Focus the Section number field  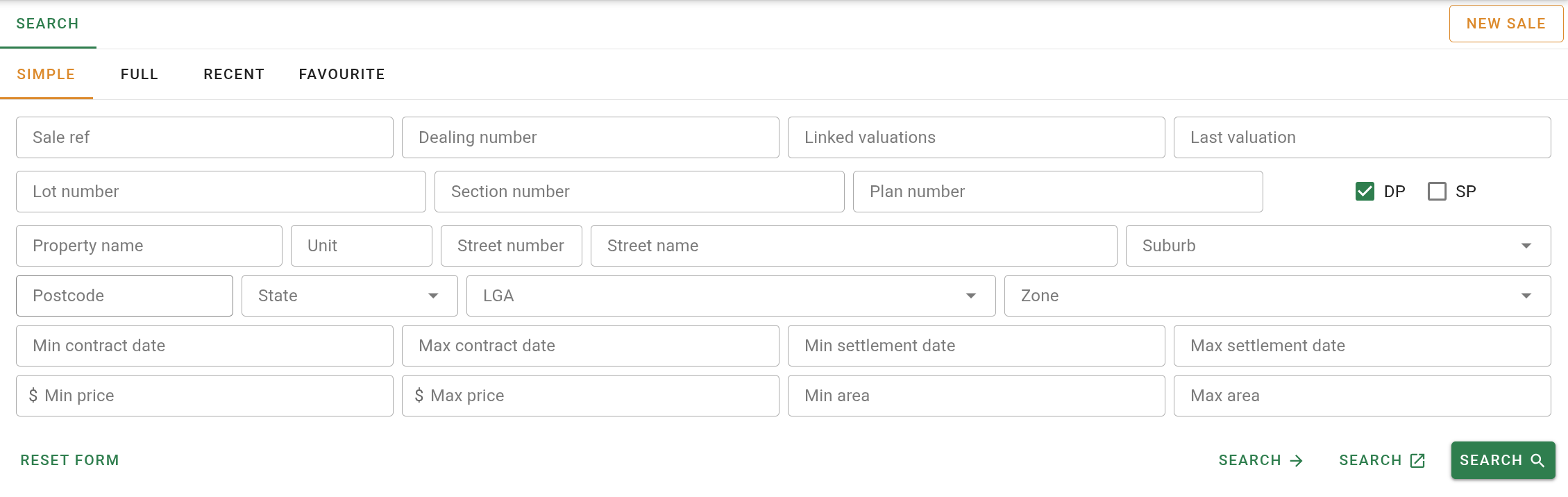pyautogui.click(x=639, y=192)
